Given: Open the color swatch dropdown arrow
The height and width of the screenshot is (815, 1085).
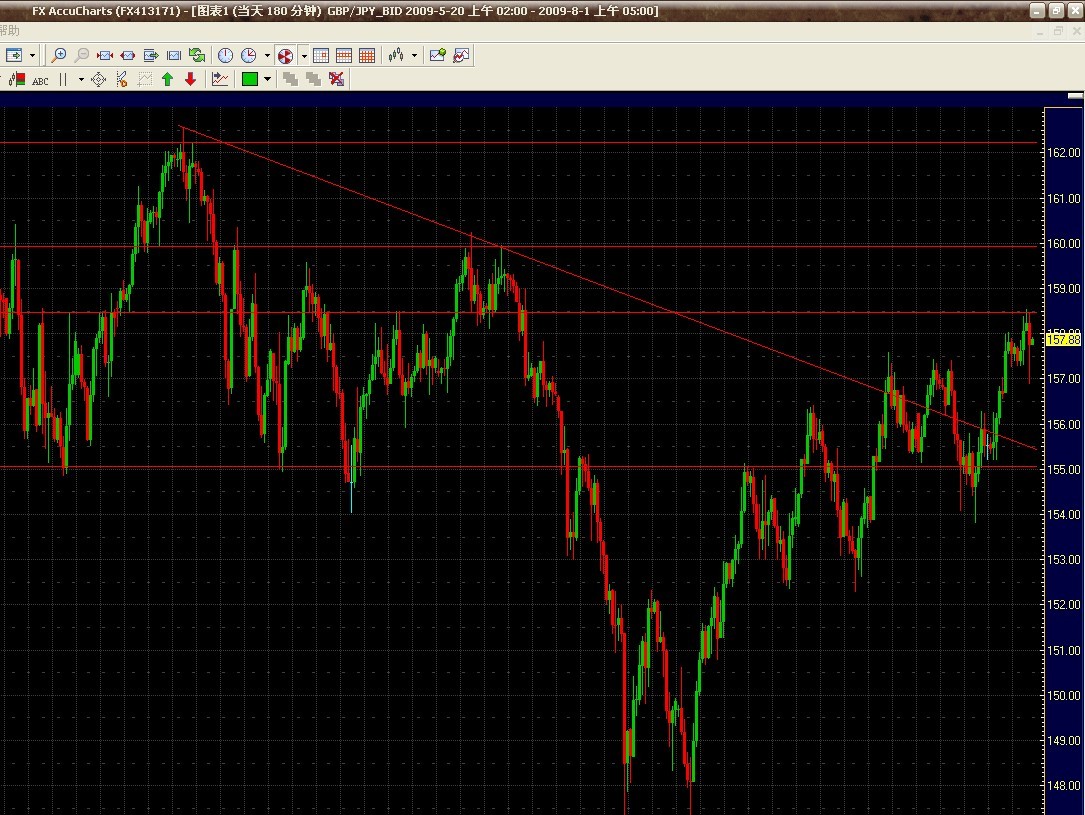Looking at the screenshot, I should [x=267, y=80].
